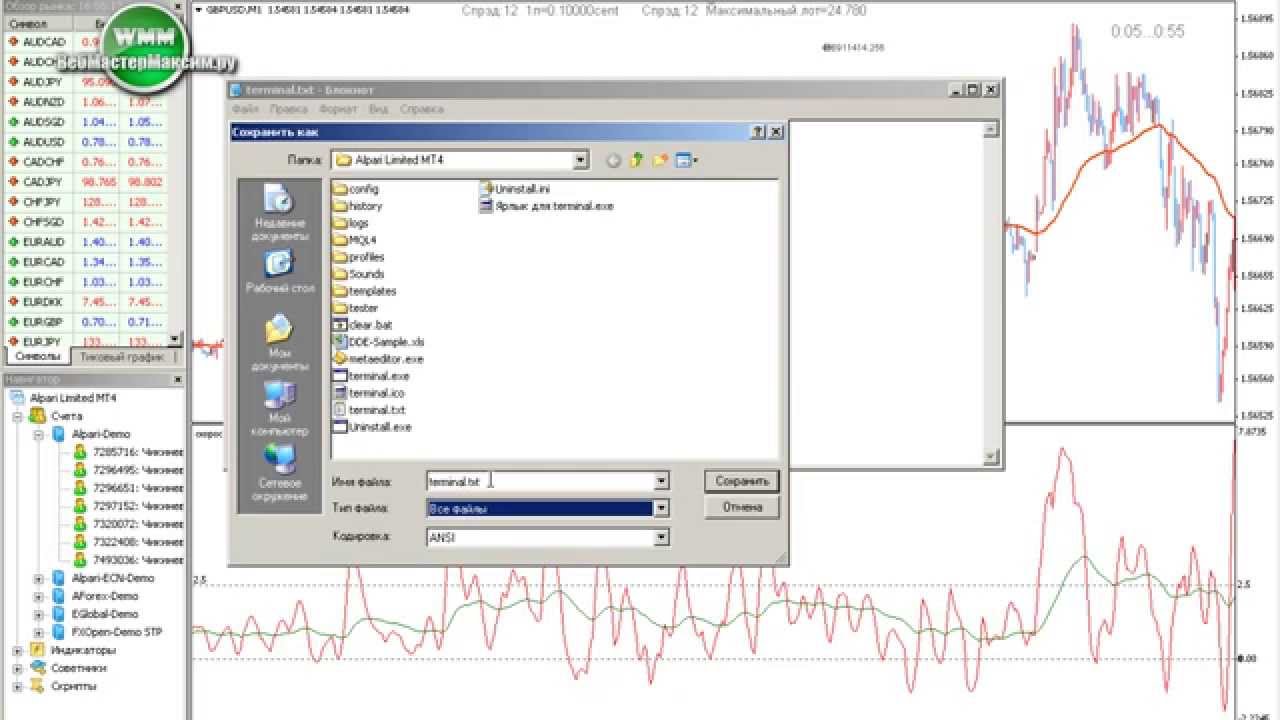Expand the Alpari-ECN-Demo node
Image resolution: width=1280 pixels, height=720 pixels.
coord(39,578)
